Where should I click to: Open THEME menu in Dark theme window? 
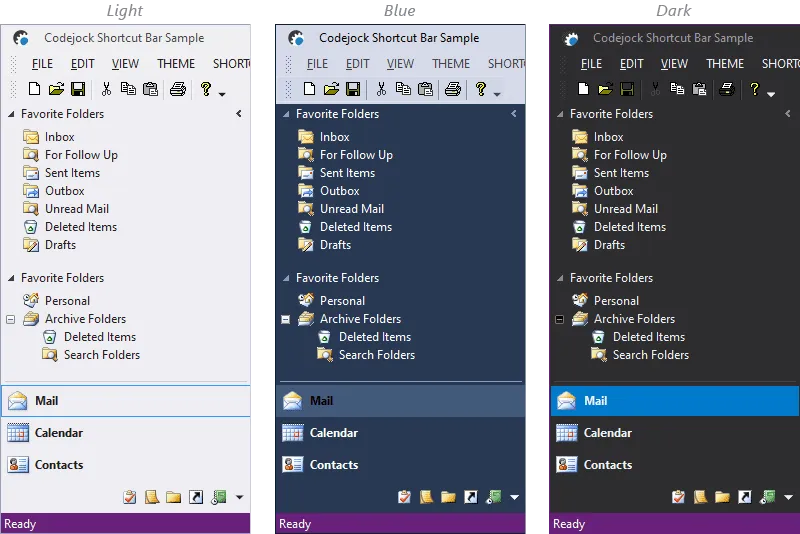tap(725, 64)
